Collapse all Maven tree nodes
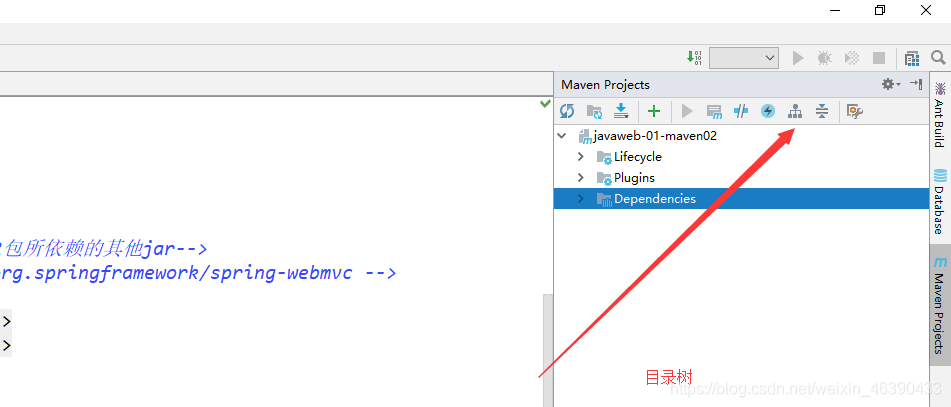The image size is (951, 407). [x=822, y=111]
